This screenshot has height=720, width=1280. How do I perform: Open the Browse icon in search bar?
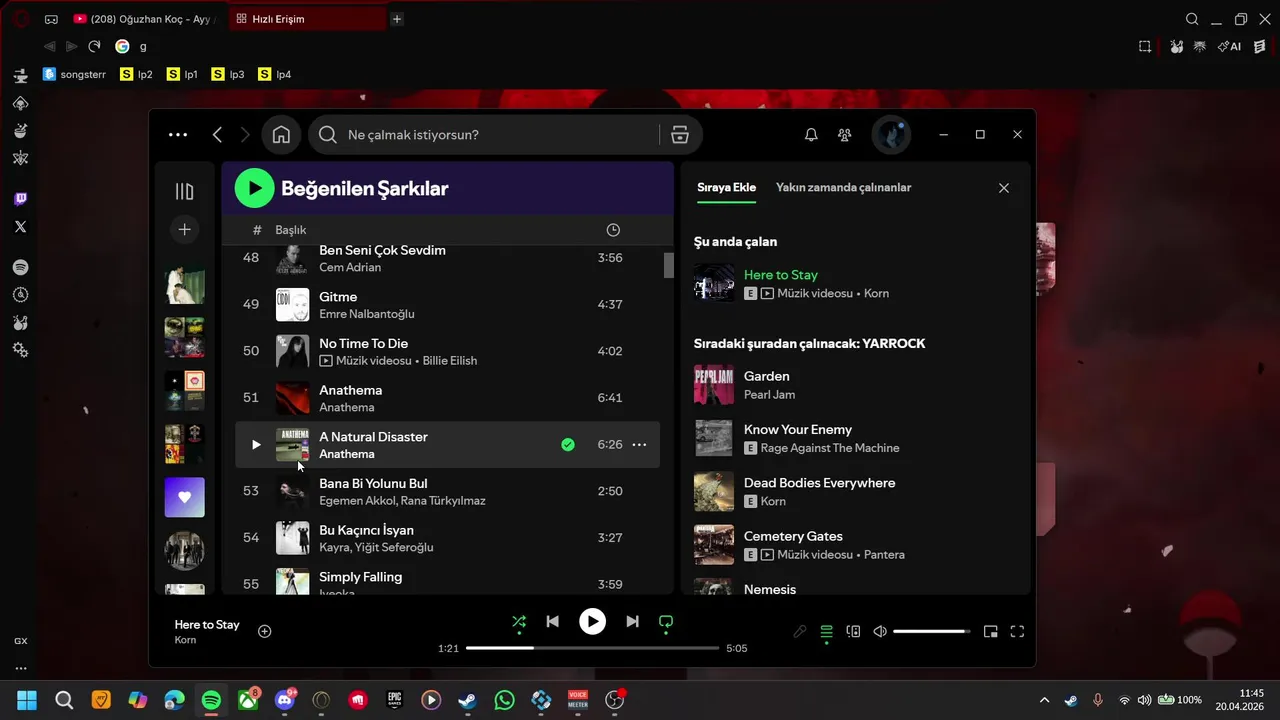pos(680,135)
